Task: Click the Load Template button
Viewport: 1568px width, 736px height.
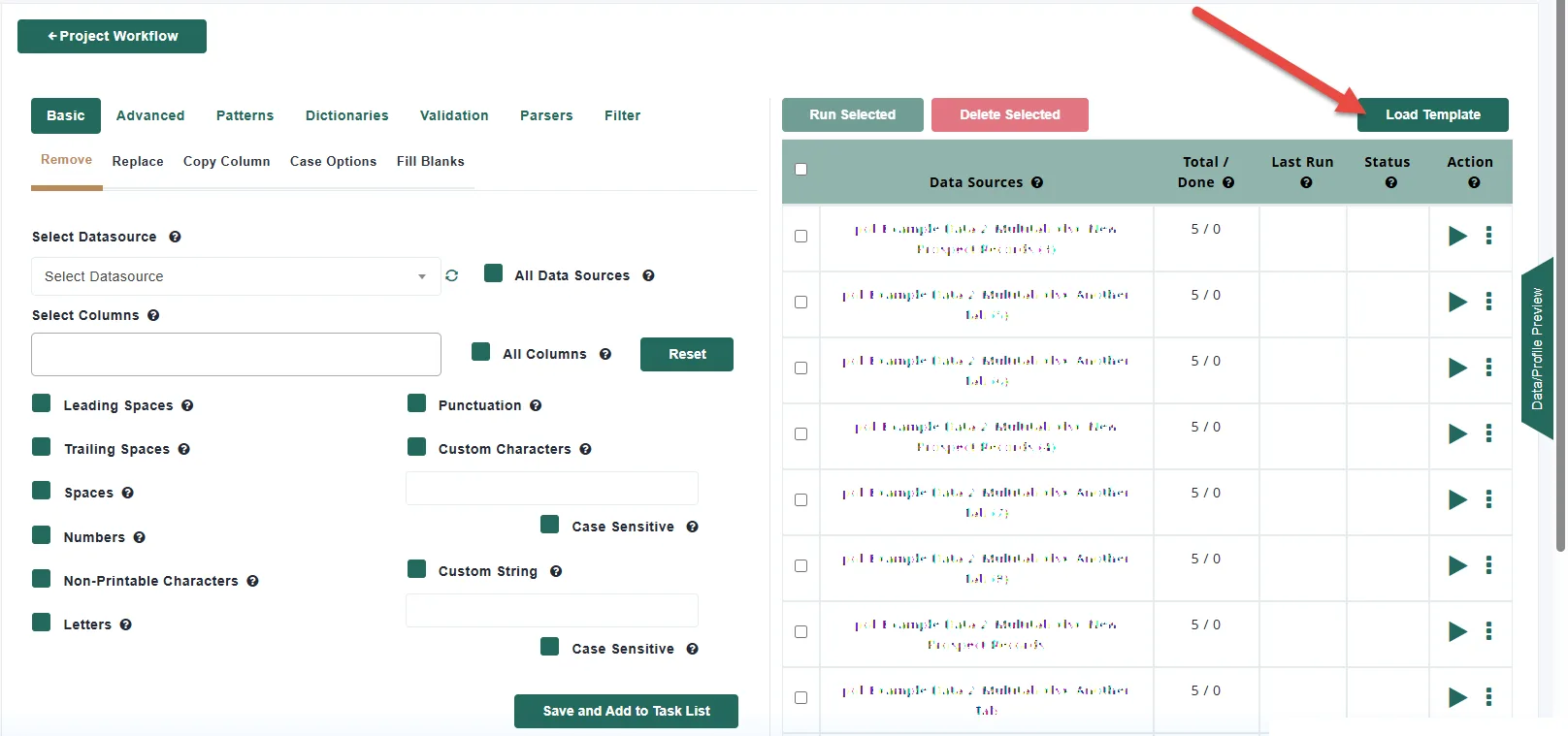Action: click(x=1433, y=114)
